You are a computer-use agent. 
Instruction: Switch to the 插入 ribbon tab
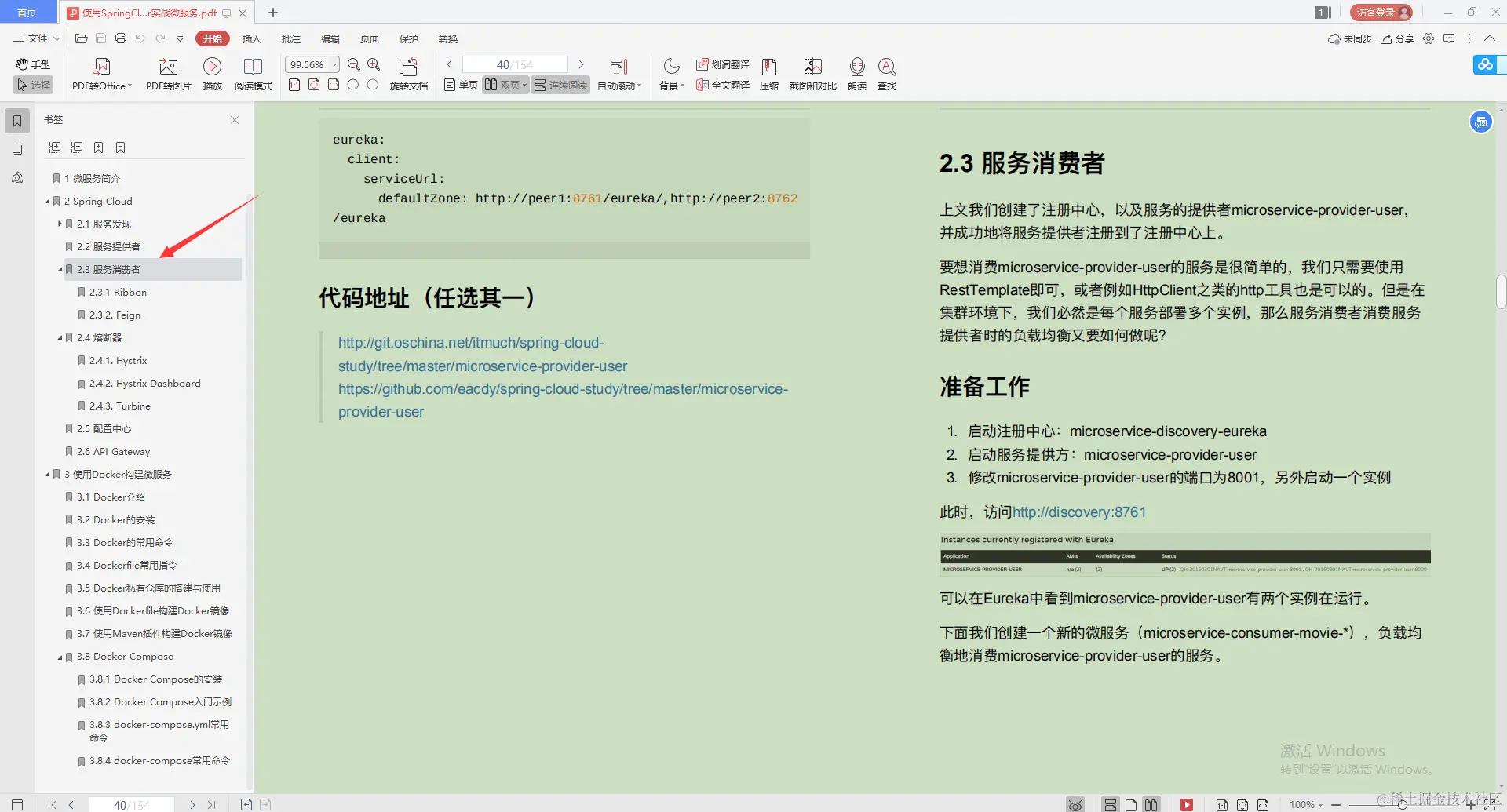pos(251,38)
